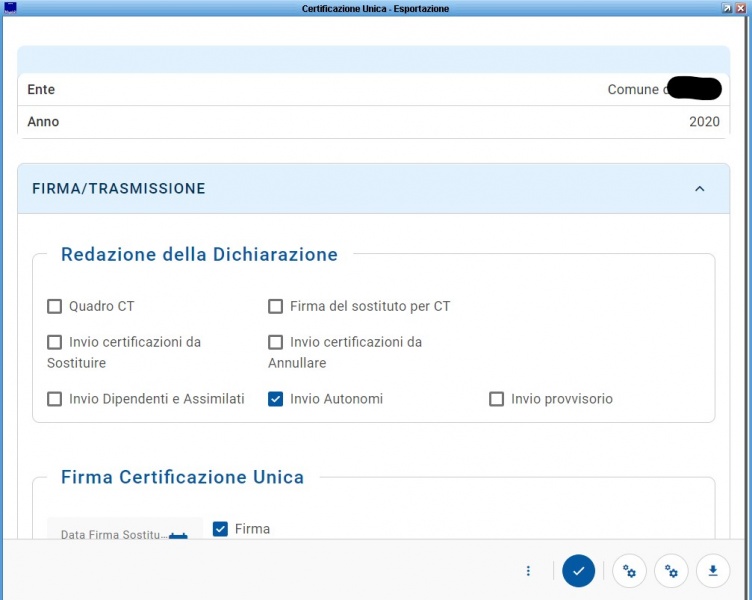Click the application icon in title bar

point(10,8)
